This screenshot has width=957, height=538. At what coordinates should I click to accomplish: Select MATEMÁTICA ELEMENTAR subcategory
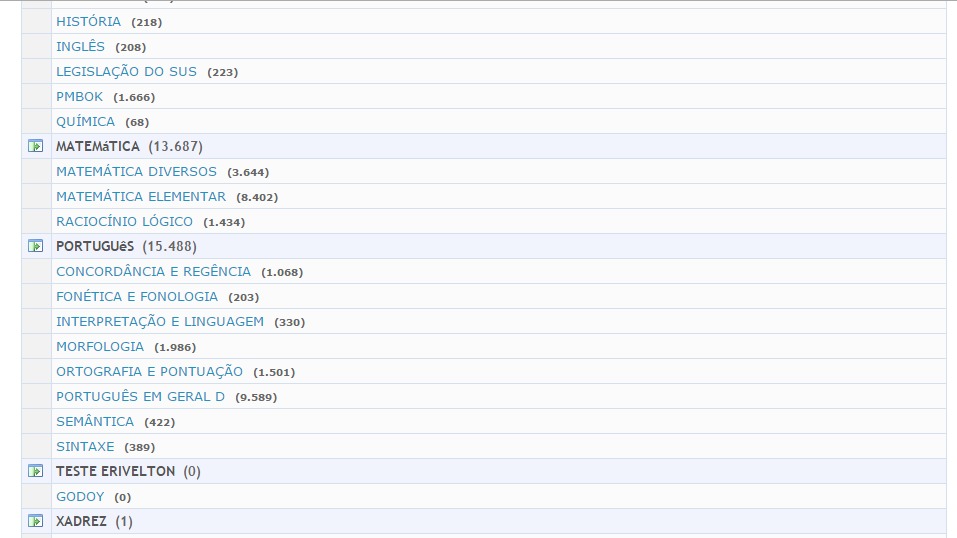(x=141, y=196)
